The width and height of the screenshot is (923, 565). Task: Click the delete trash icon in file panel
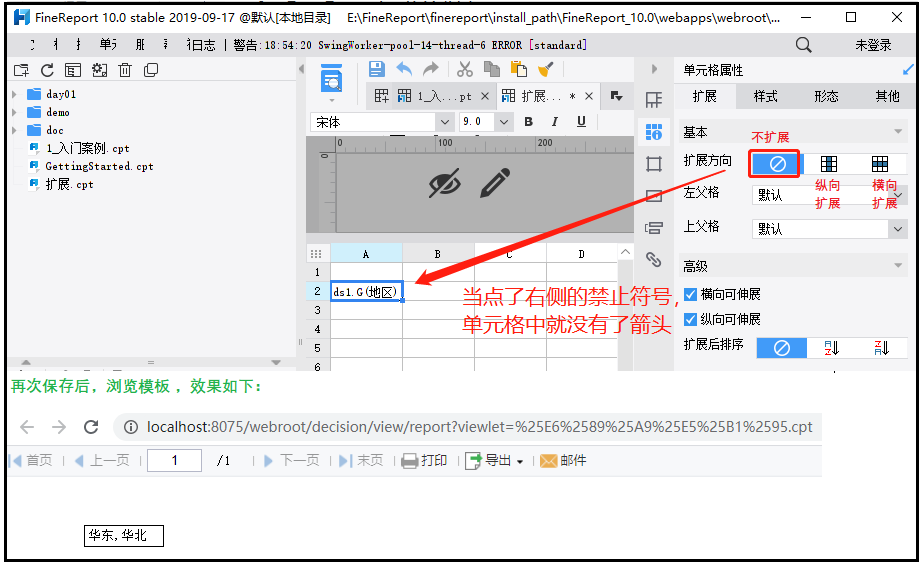click(x=125, y=70)
